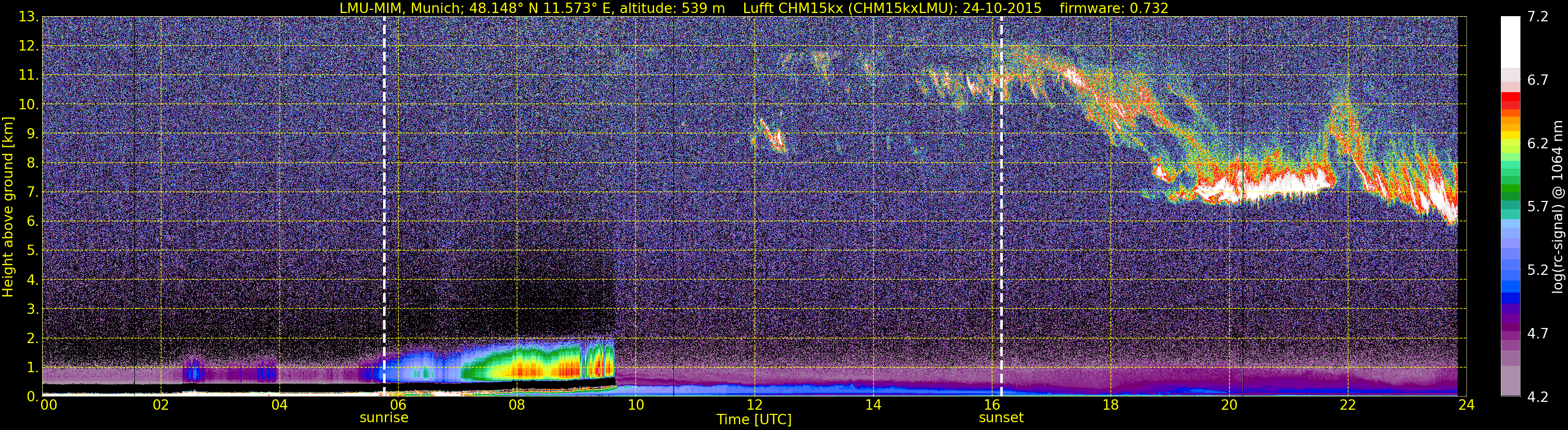Click the x-axis tick label '24'
Image resolution: width=1568 pixels, height=430 pixels.
click(1467, 404)
